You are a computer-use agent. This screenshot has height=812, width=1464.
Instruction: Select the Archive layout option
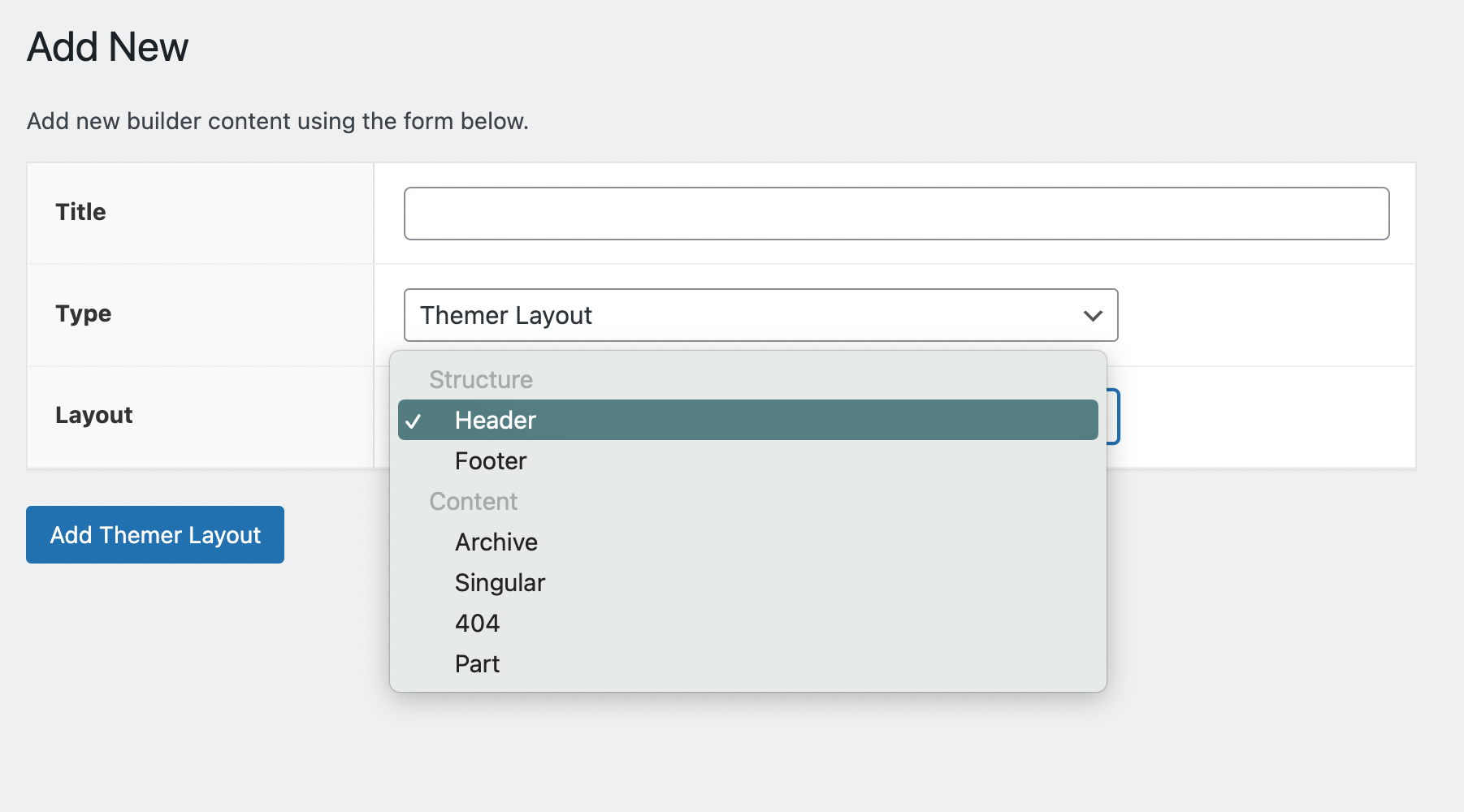[496, 542]
